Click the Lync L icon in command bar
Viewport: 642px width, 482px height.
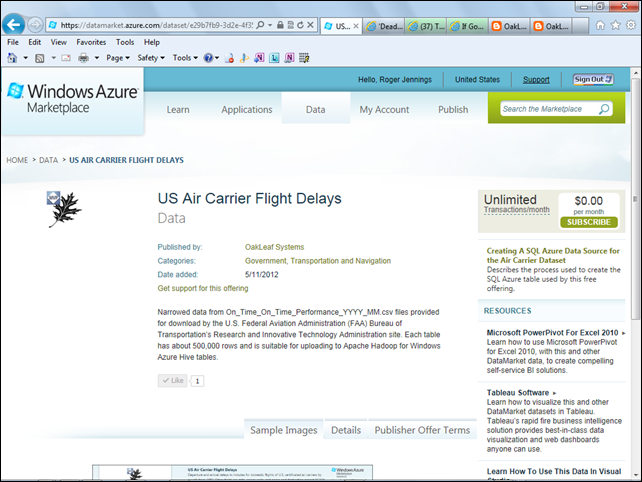[274, 58]
